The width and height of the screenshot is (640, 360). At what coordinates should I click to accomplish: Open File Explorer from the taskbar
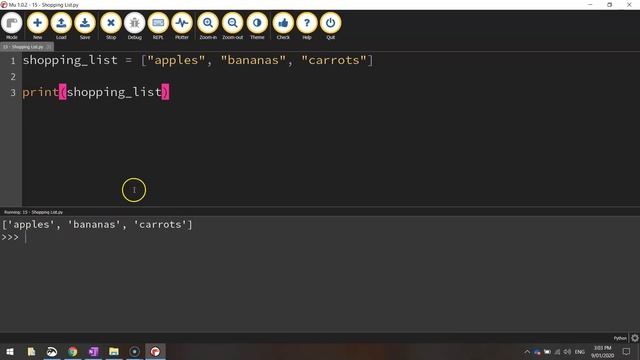coord(114,351)
